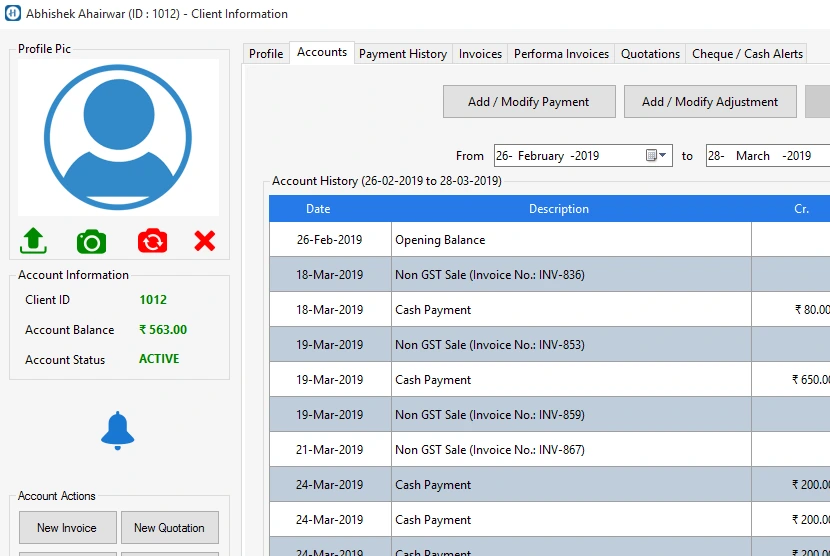This screenshot has width=830, height=556.
Task: Open the From date calendar dropdown
Action: click(656, 156)
